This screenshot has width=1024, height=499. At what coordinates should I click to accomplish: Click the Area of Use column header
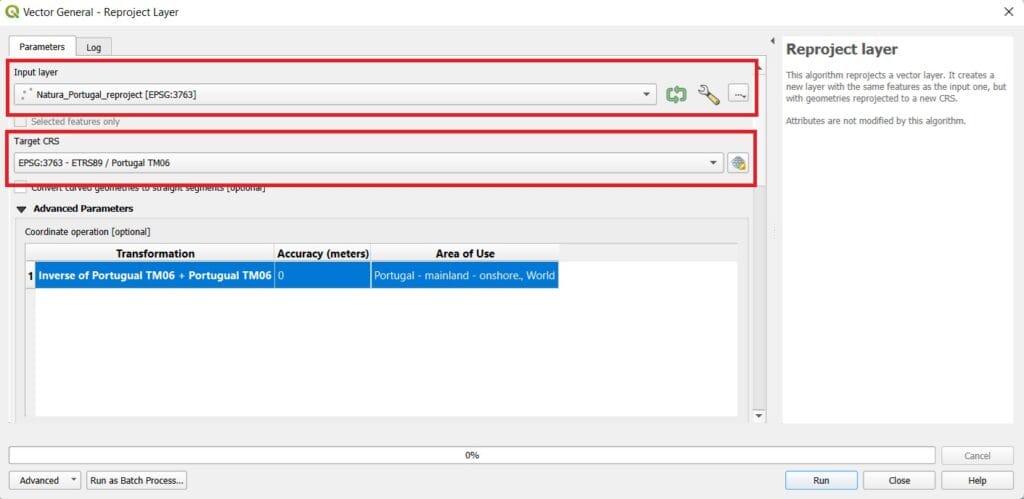click(x=464, y=253)
